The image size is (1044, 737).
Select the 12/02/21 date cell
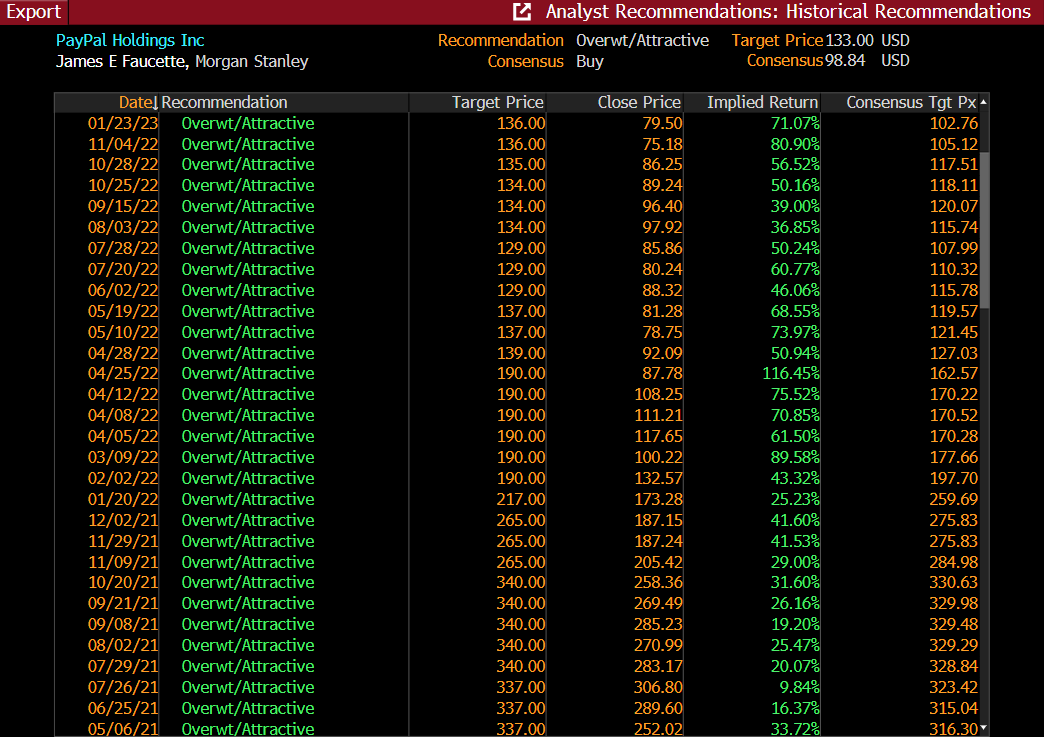(123, 521)
